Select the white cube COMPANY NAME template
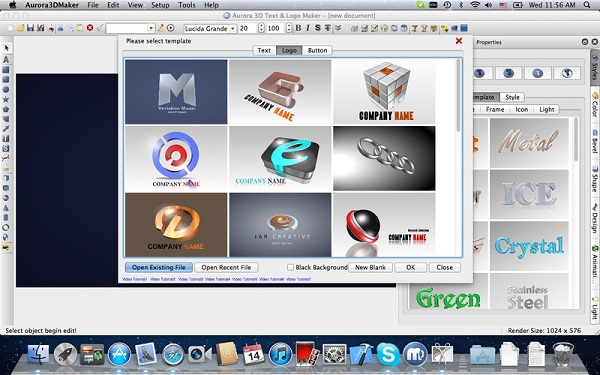This screenshot has width=600, height=375. (384, 92)
